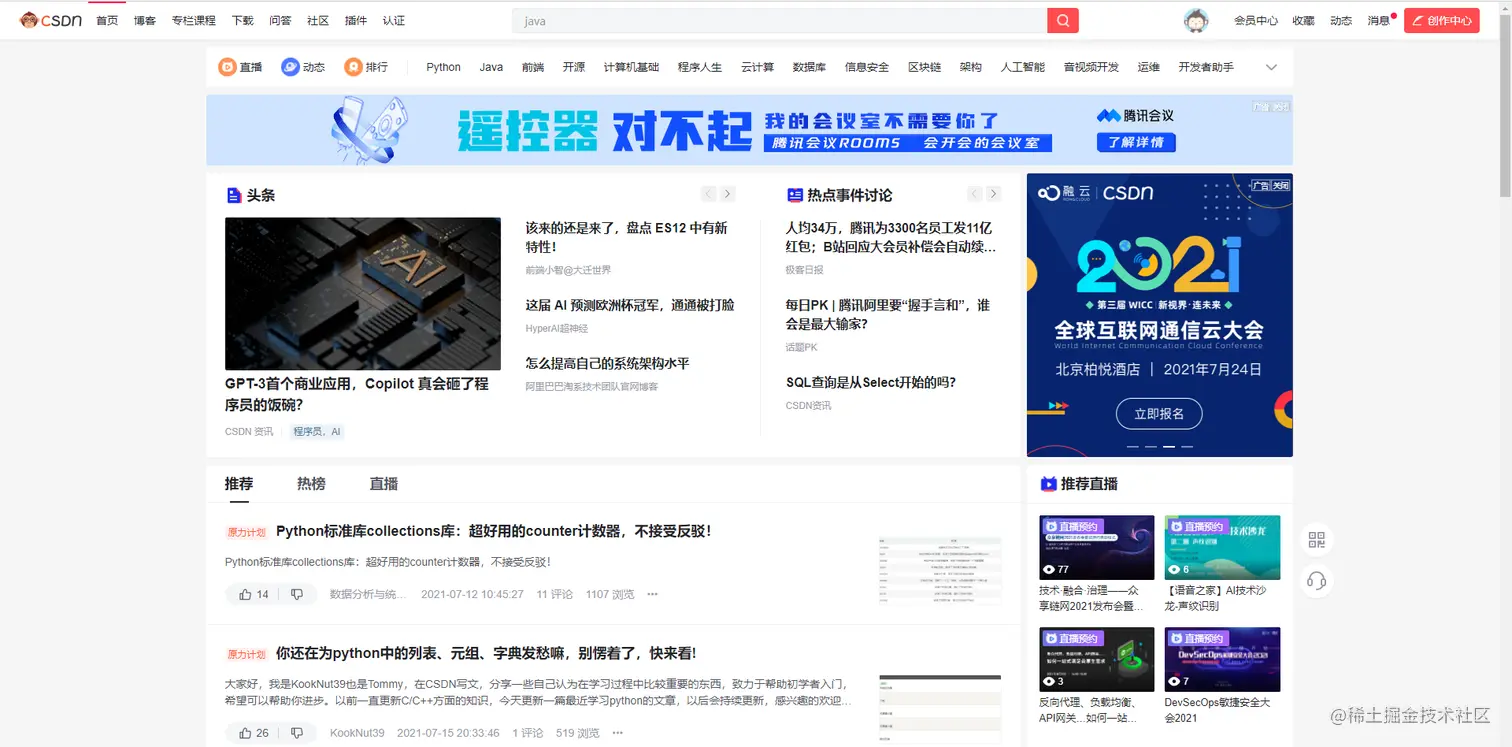Open the AI chip headline thumbnail

click(x=362, y=294)
